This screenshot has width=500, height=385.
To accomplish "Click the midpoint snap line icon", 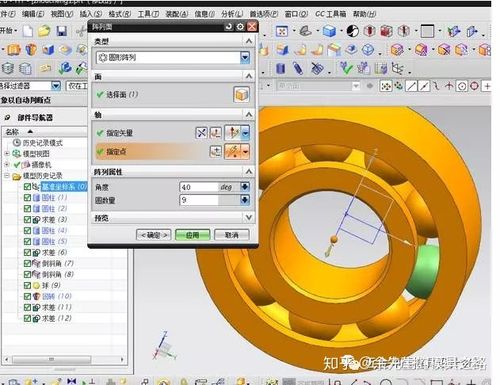I will (424, 86).
